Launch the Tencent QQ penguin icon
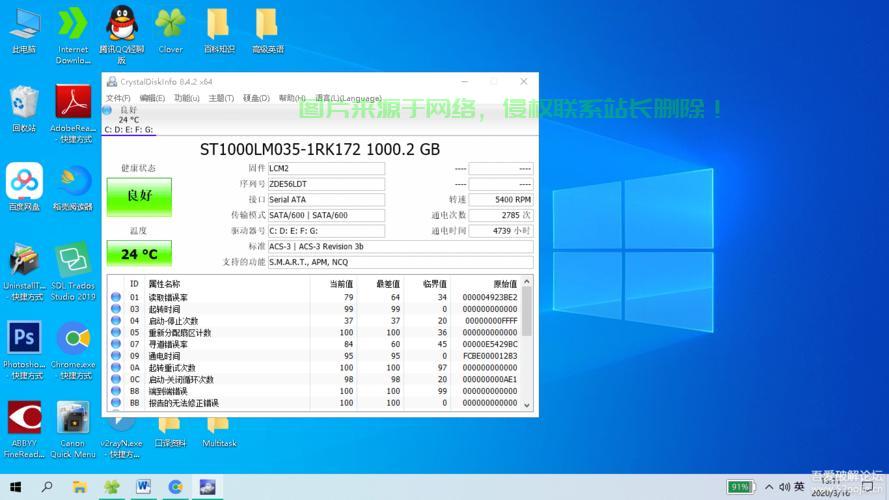The width and height of the screenshot is (889, 500). pos(122,35)
